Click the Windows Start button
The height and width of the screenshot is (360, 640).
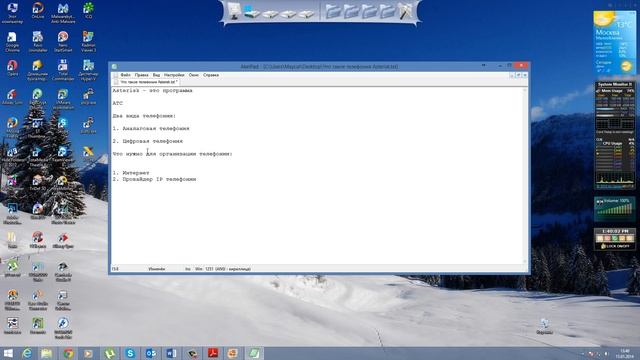pos(8,353)
